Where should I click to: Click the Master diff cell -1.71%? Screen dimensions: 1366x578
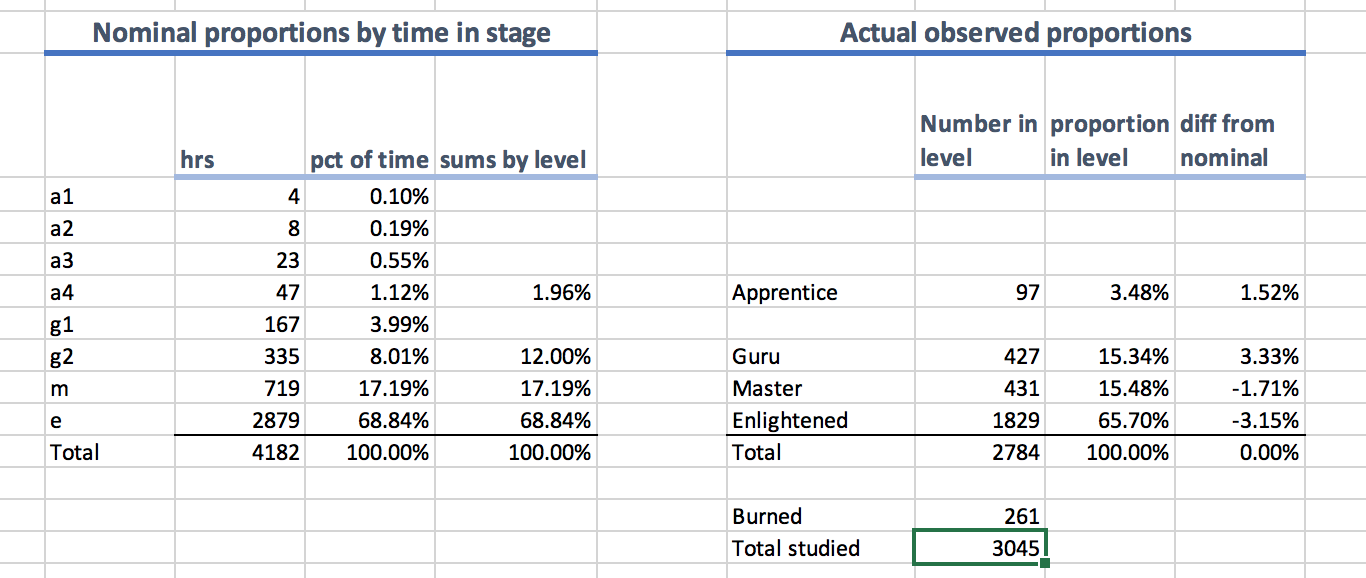coord(1240,388)
